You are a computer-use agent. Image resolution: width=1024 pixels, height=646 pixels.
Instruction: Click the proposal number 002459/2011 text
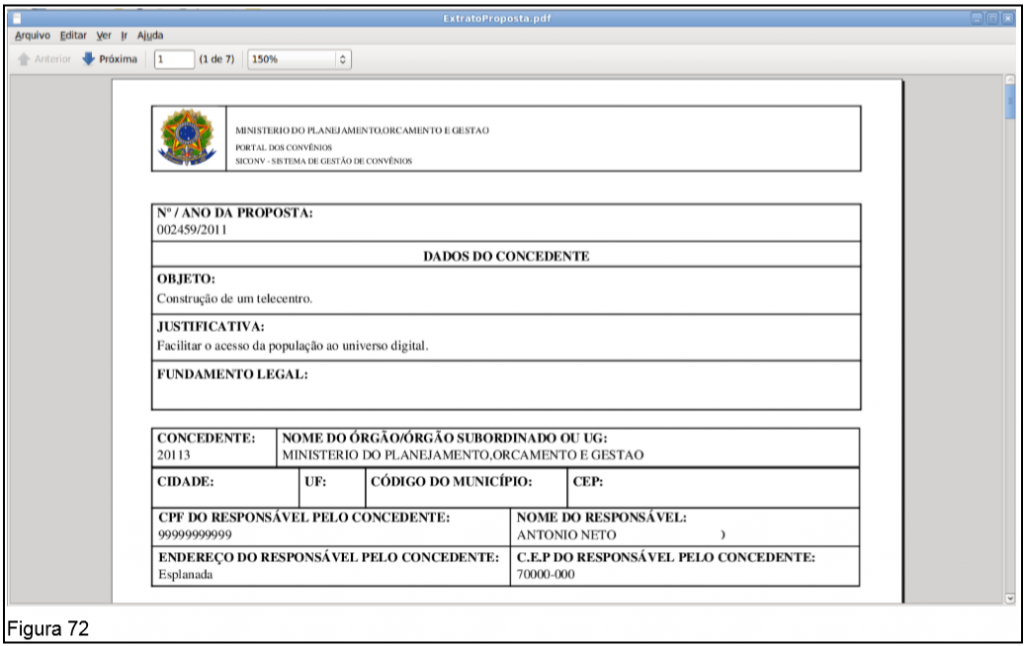(x=193, y=230)
